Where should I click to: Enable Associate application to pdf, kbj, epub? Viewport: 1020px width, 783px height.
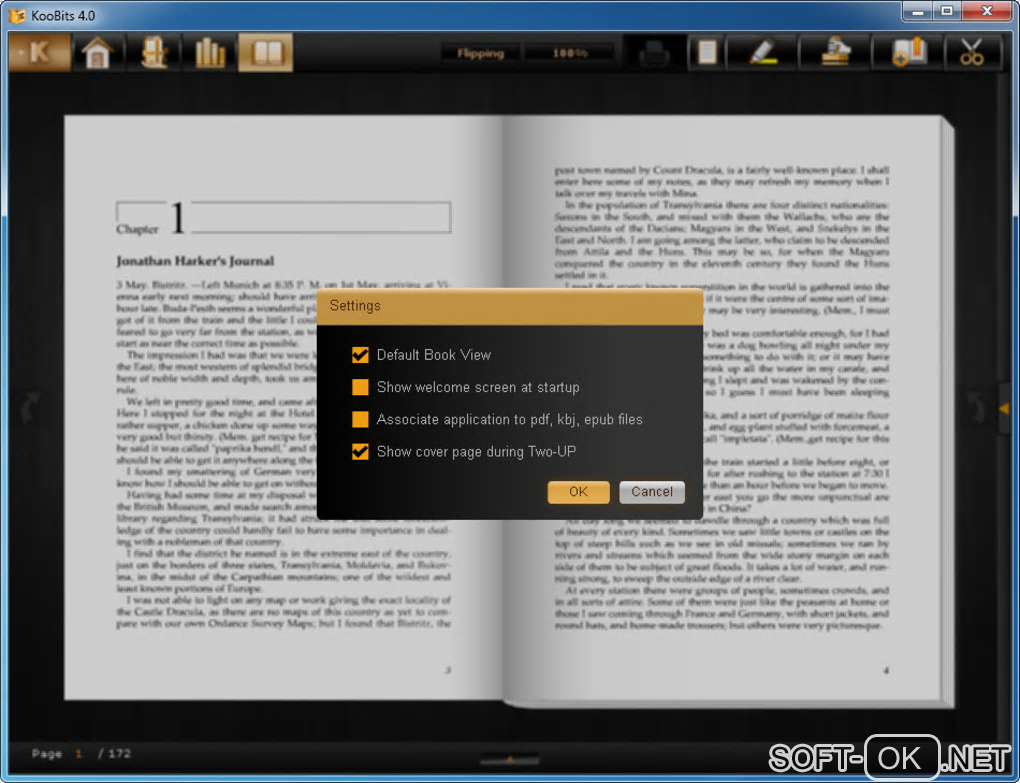pyautogui.click(x=360, y=419)
